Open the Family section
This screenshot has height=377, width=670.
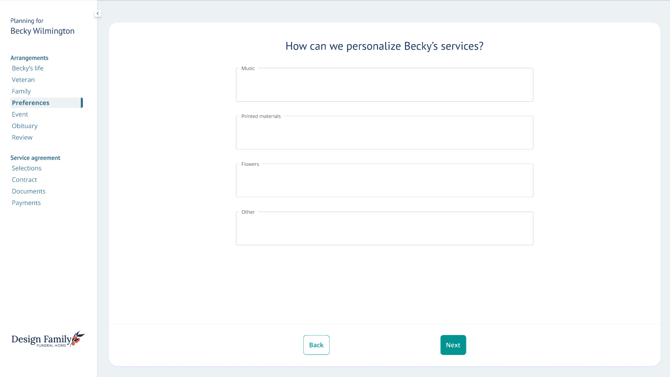click(x=21, y=91)
